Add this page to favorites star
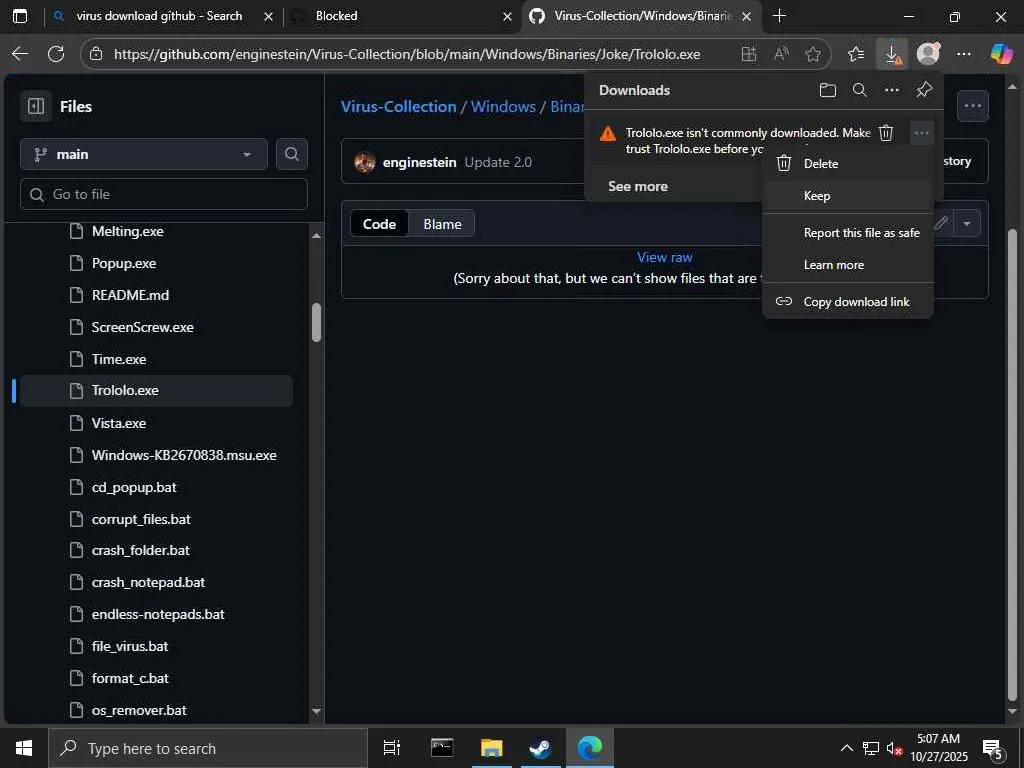The image size is (1024, 768). (812, 54)
